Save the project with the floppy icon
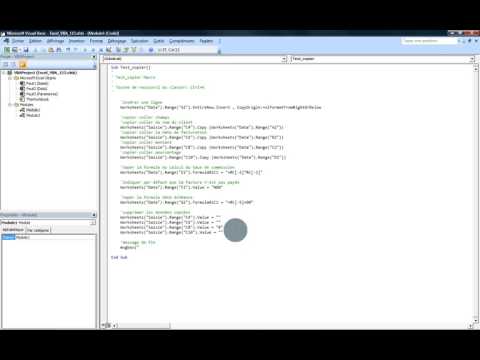Image resolution: width=480 pixels, height=360 pixels. [25, 50]
